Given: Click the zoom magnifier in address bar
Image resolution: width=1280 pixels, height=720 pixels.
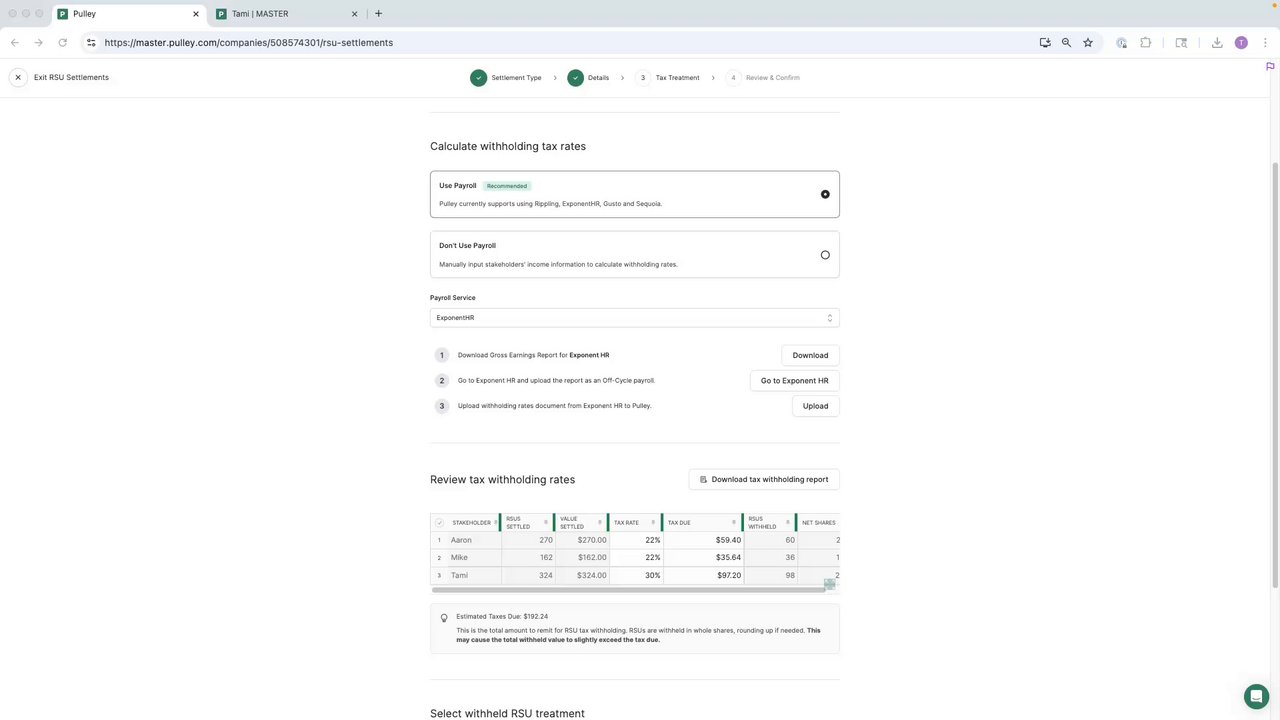Looking at the screenshot, I should (1066, 43).
